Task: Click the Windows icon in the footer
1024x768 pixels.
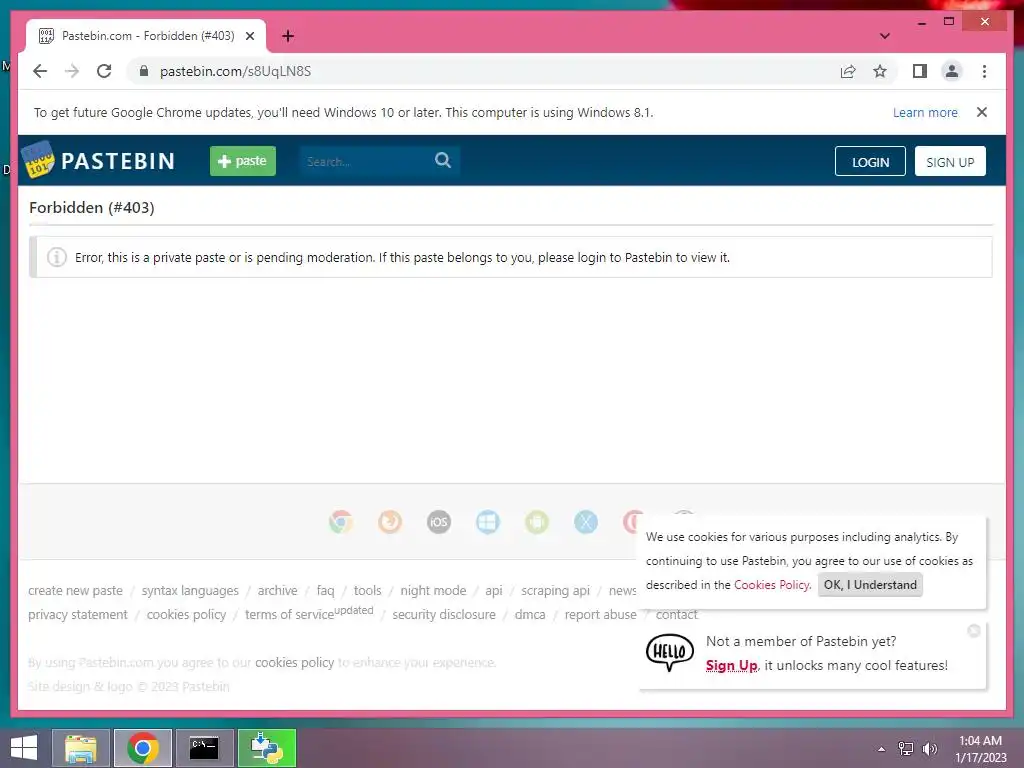Action: point(488,522)
